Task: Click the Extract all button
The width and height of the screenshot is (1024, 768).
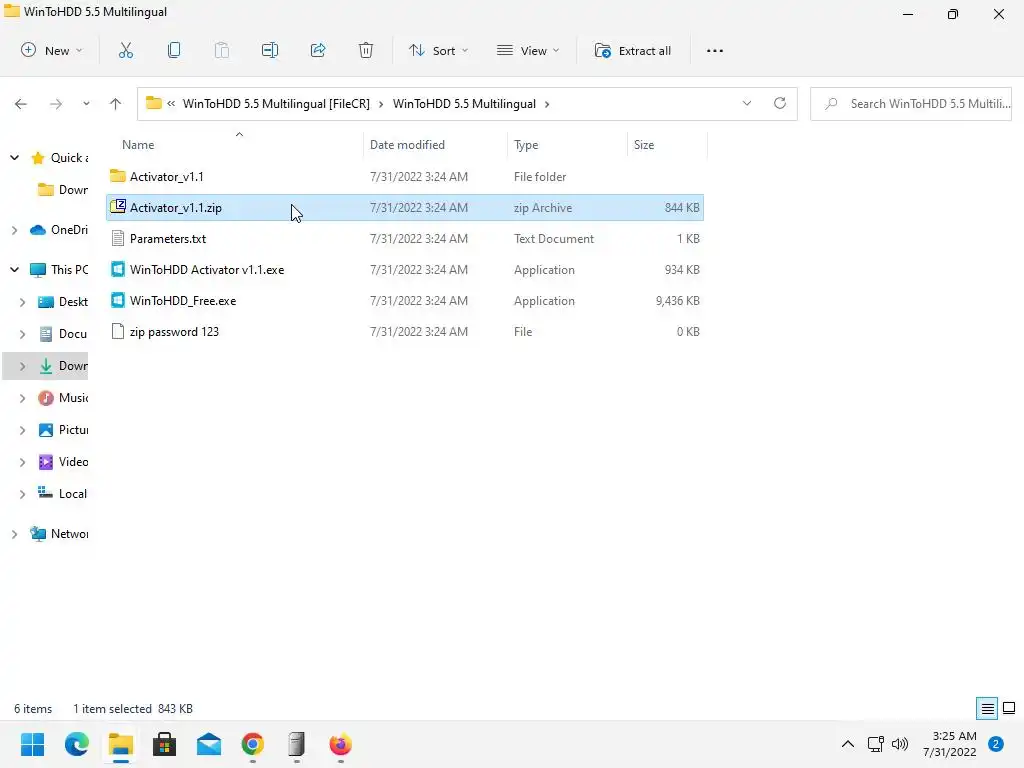Action: click(632, 50)
